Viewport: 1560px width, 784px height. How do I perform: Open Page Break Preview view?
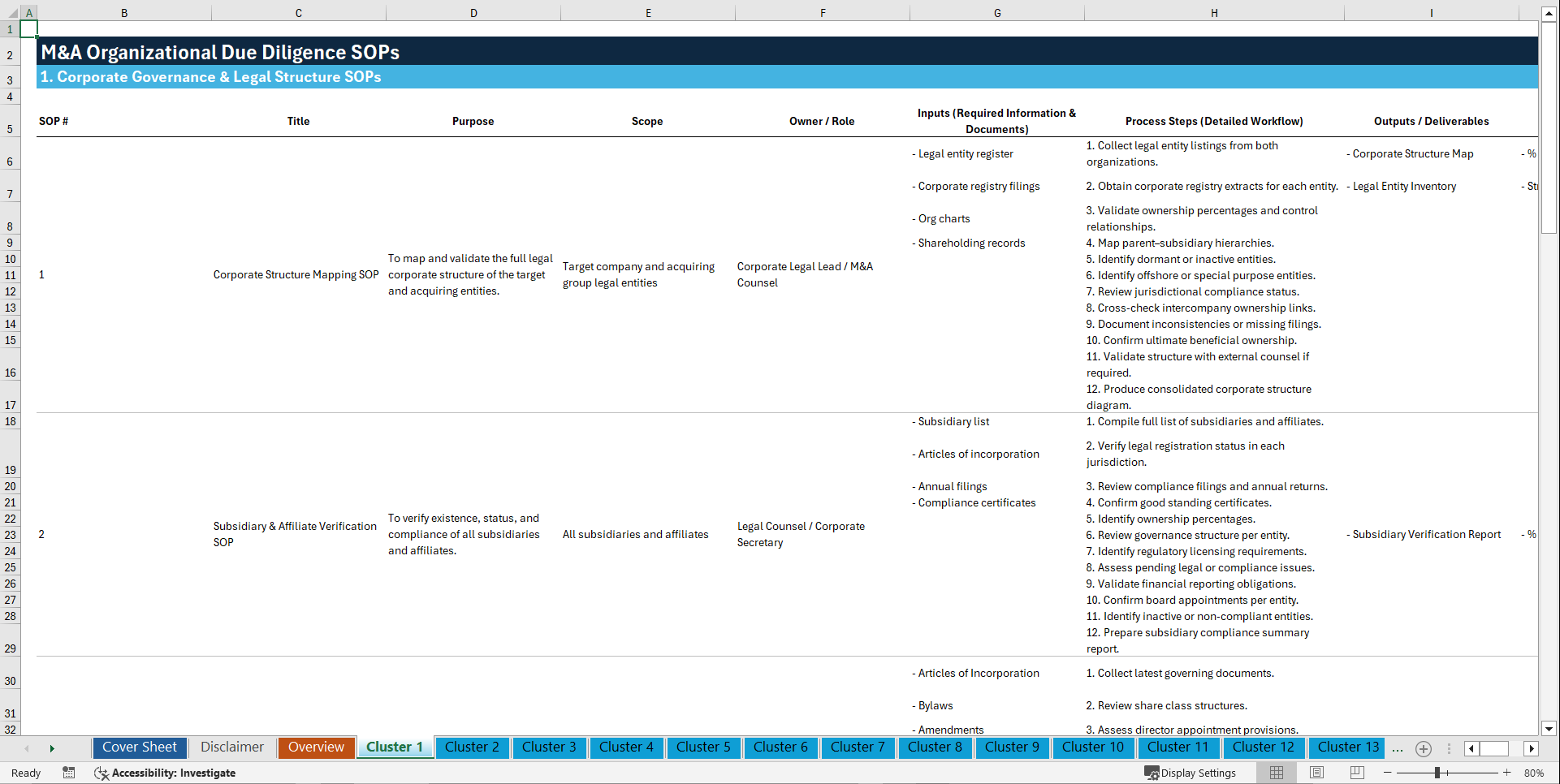point(1355,773)
